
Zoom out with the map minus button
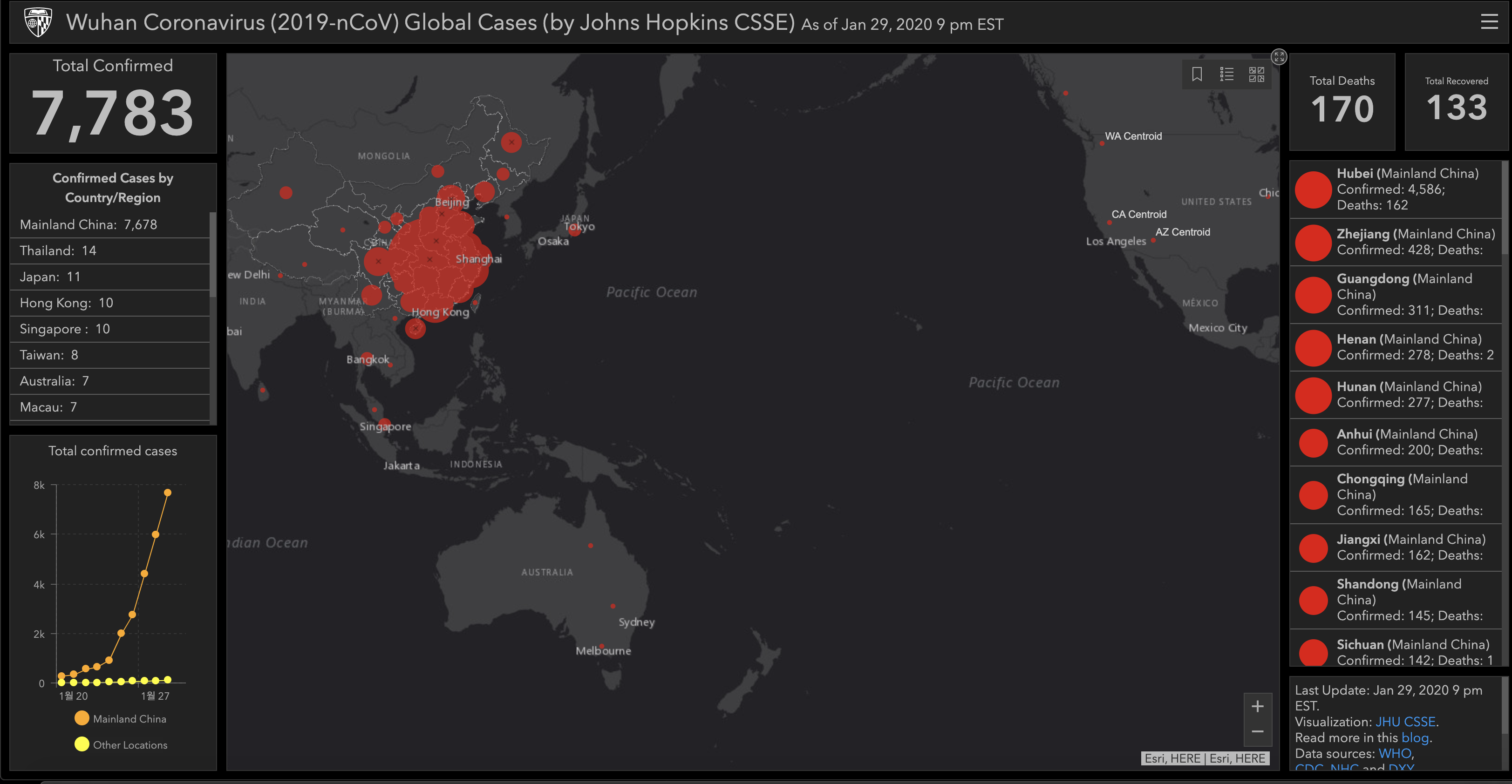pyautogui.click(x=1257, y=732)
